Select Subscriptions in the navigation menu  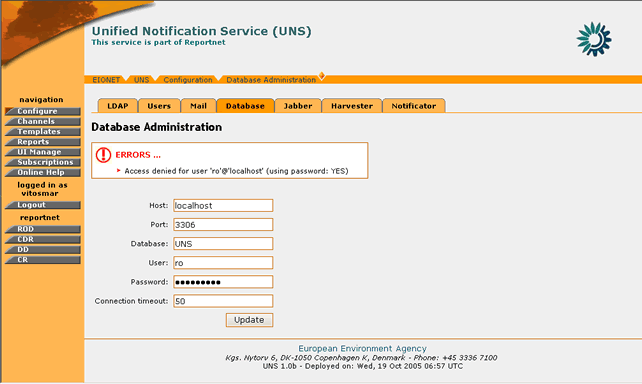coord(43,162)
